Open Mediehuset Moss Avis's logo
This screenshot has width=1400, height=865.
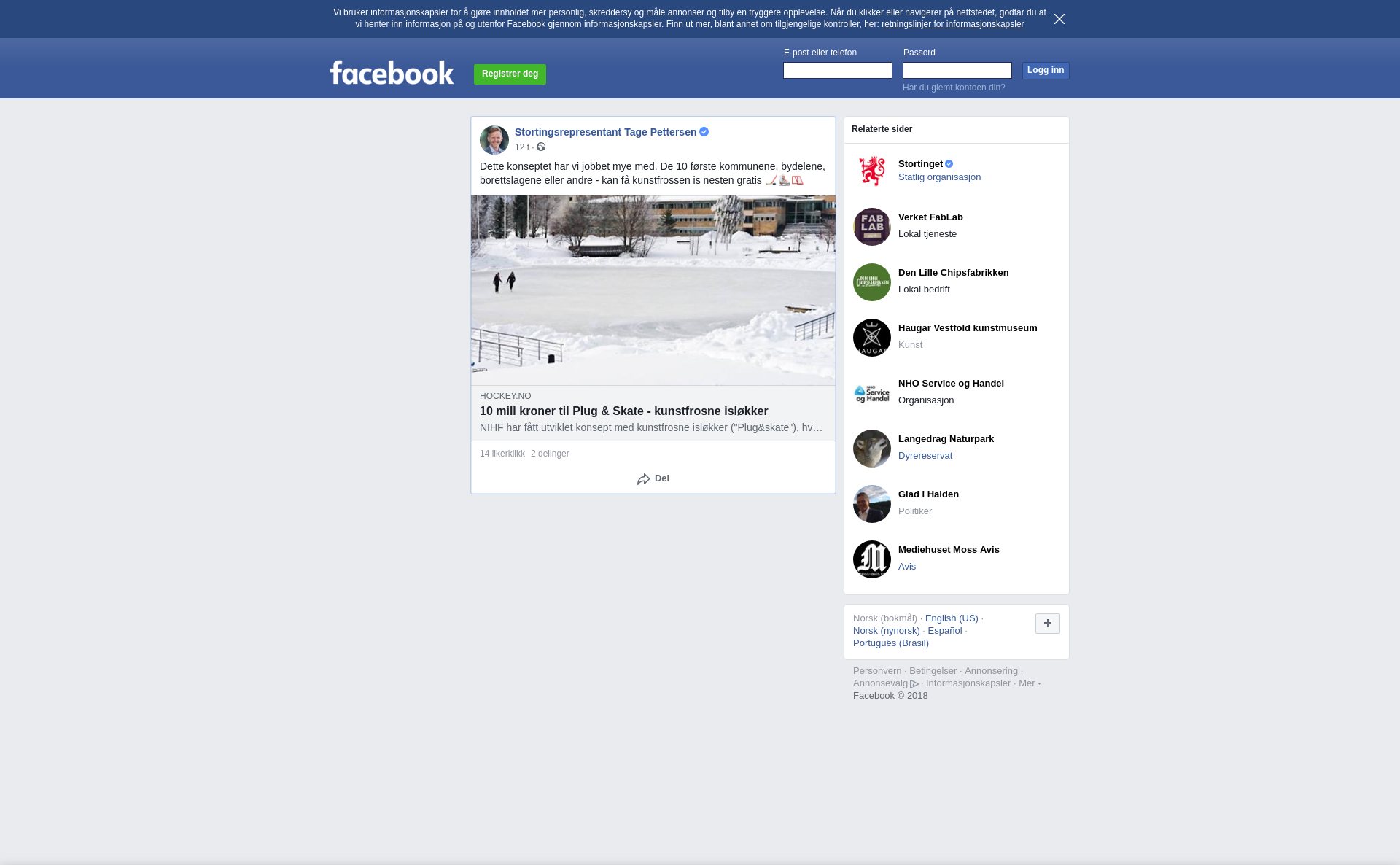(872, 559)
